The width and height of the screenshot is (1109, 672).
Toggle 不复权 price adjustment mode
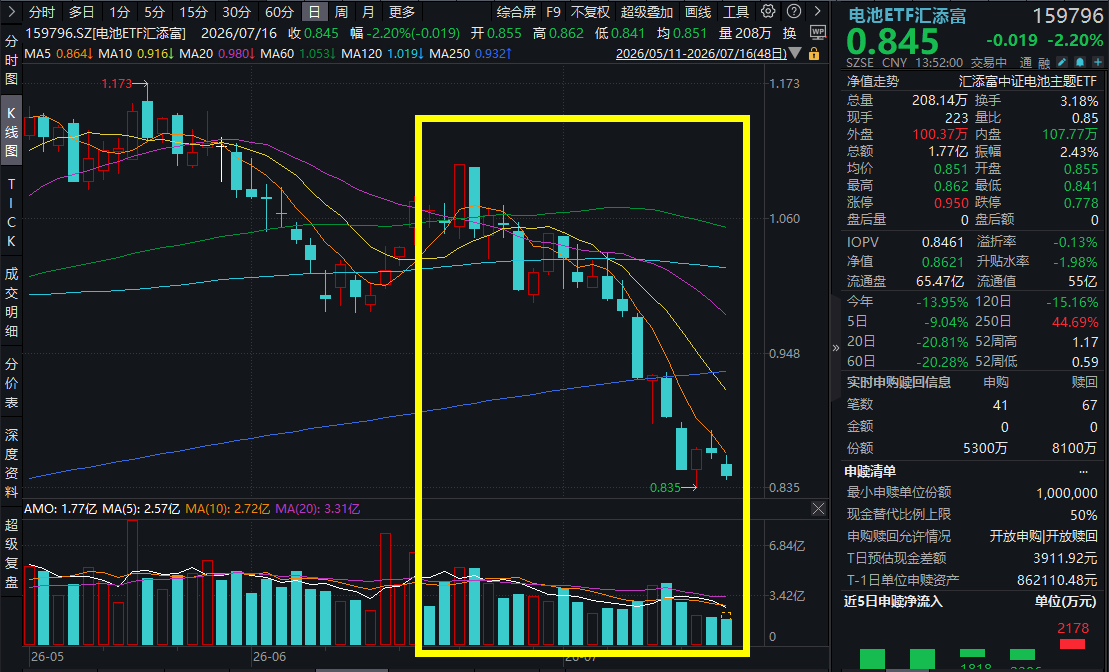coord(590,12)
